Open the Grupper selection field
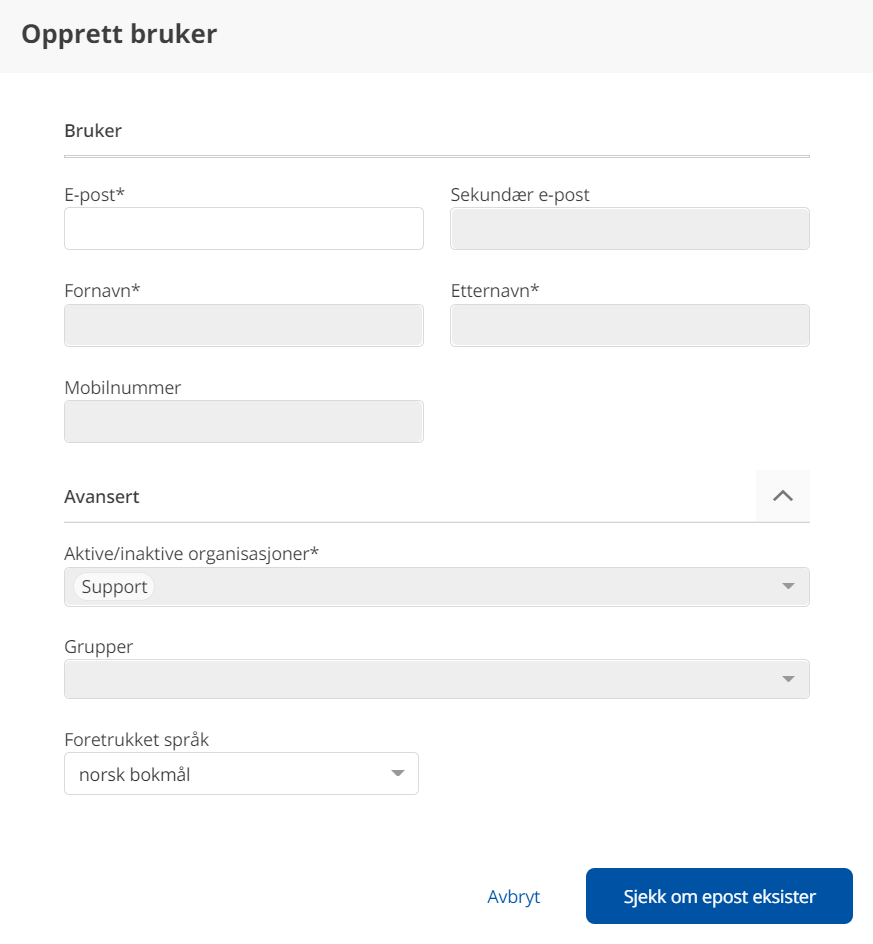873x944 pixels. [420, 679]
